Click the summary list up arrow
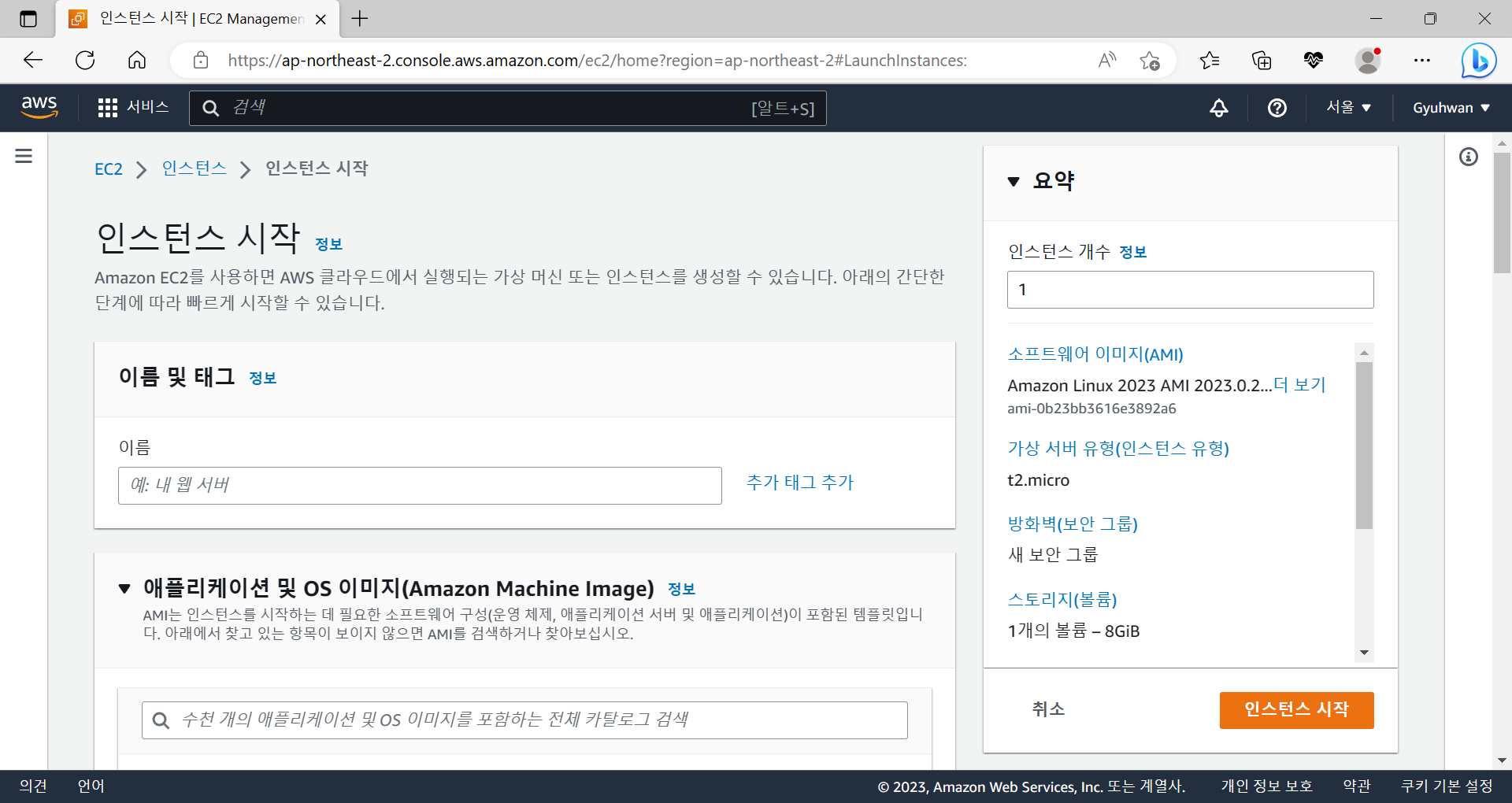Screen dimensions: 1512x803 pyautogui.click(x=1364, y=352)
